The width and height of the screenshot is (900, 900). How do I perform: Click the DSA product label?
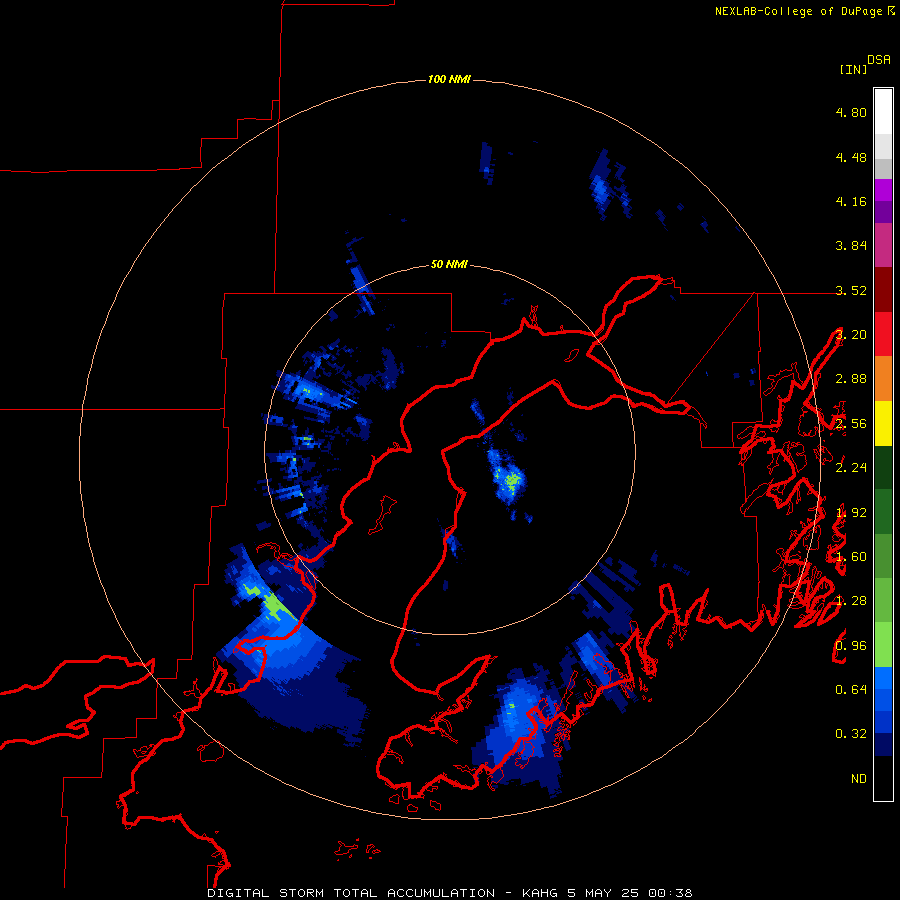pos(879,59)
